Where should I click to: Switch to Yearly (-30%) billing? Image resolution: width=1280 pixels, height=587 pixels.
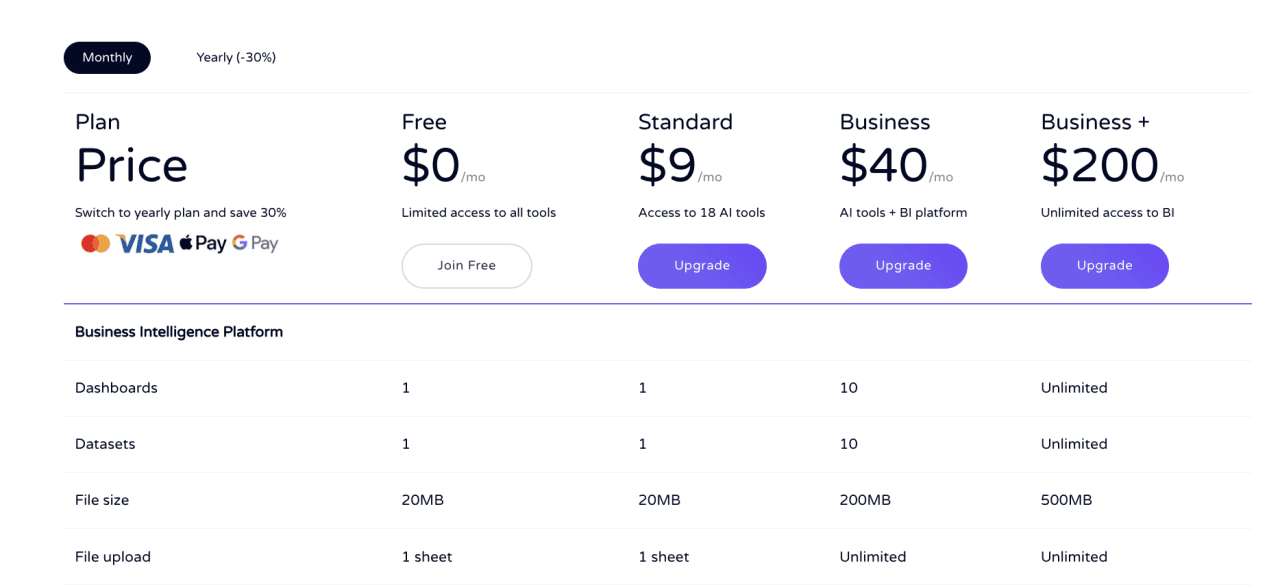pos(236,58)
